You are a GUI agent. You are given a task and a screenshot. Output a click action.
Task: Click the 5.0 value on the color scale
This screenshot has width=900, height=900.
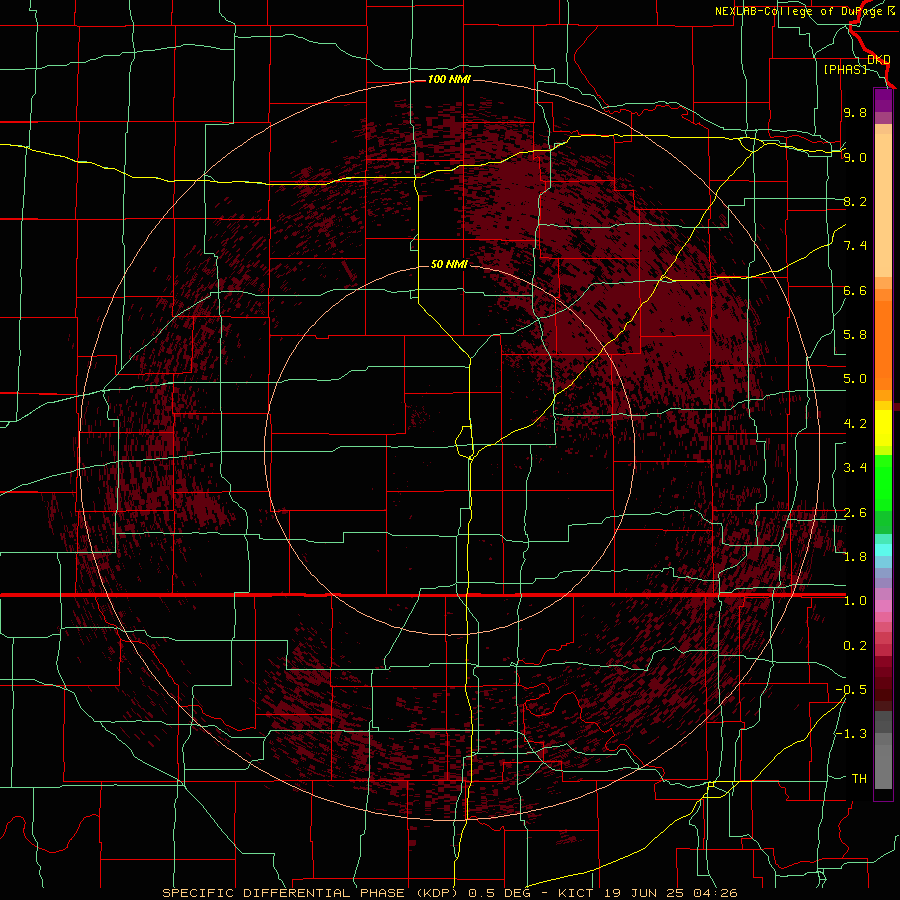pos(855,379)
